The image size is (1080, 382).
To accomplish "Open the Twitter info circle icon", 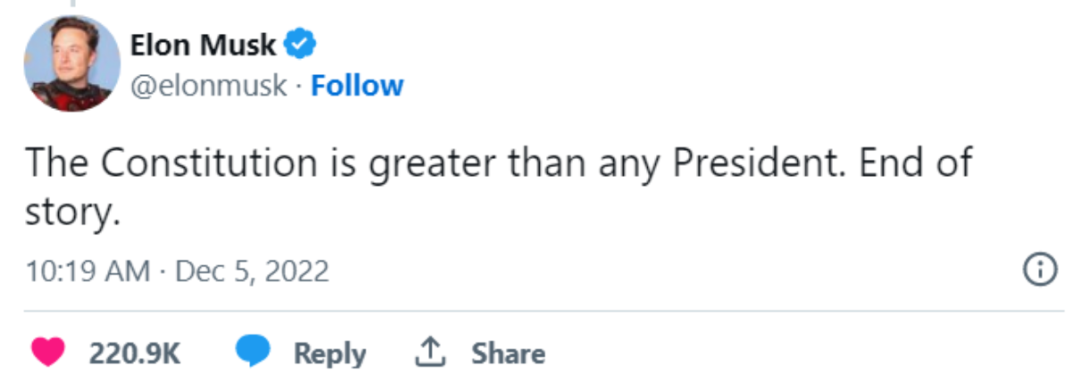I will (x=1040, y=270).
